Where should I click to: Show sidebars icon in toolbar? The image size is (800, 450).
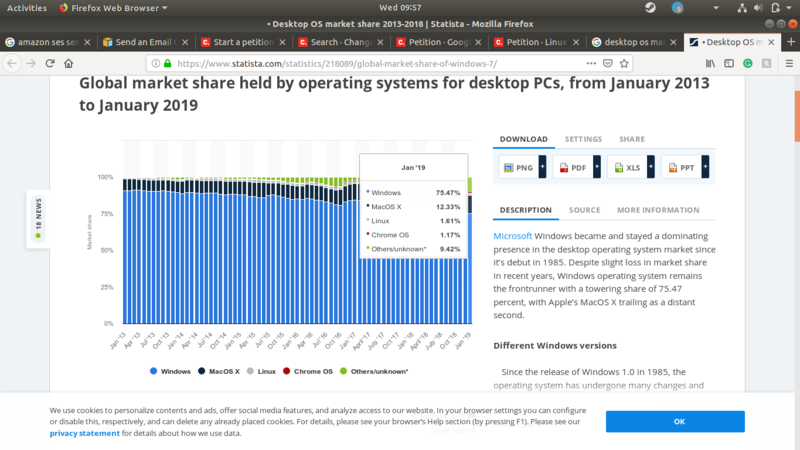click(x=729, y=64)
